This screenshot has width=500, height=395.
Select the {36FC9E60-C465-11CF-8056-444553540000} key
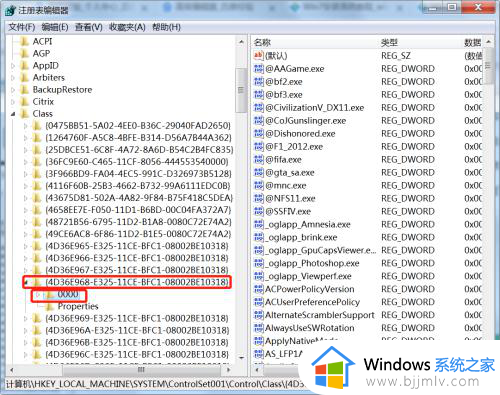click(x=137, y=162)
